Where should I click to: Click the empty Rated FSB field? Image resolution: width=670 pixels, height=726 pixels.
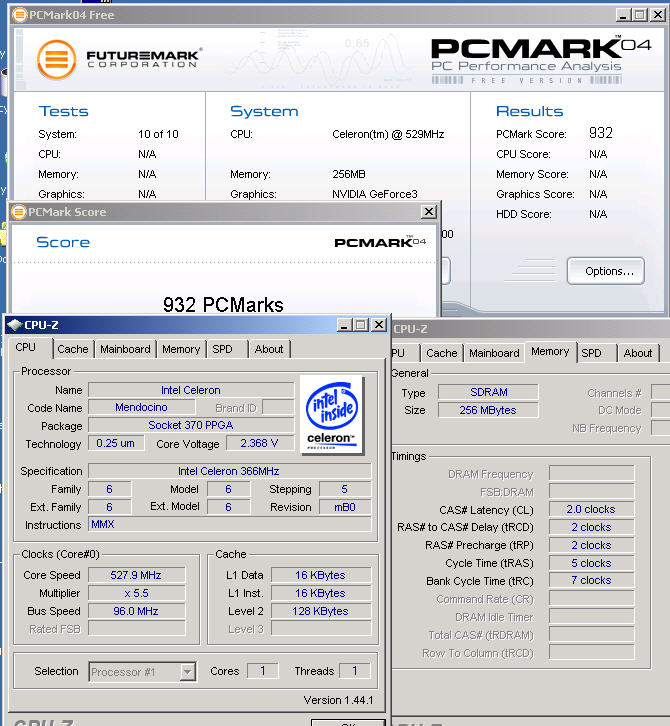click(136, 629)
